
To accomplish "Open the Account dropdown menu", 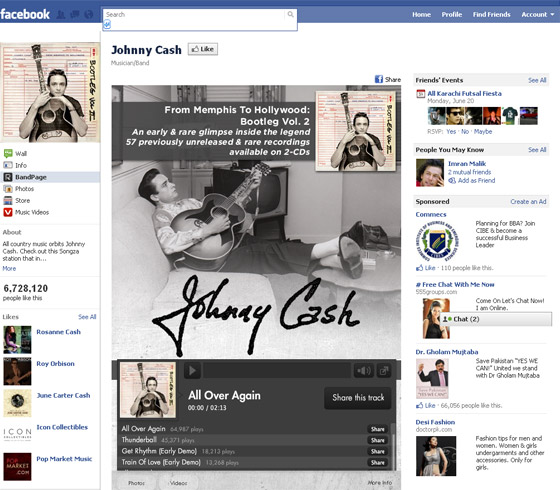I will click(x=538, y=15).
